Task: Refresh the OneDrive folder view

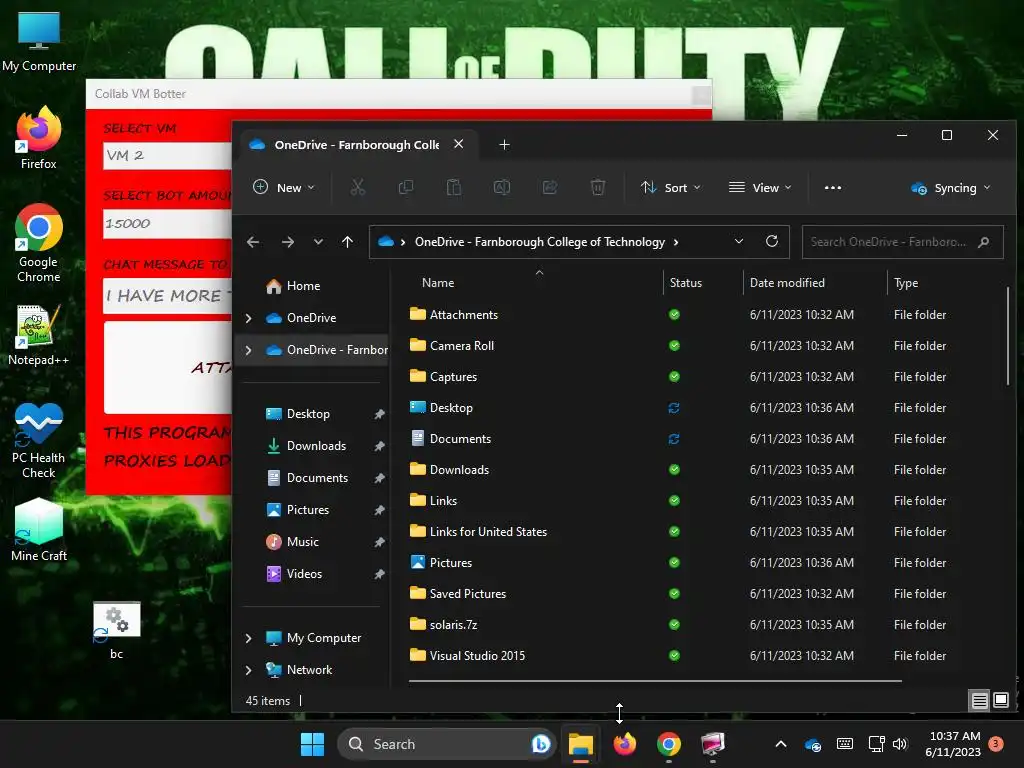Action: [x=772, y=242]
